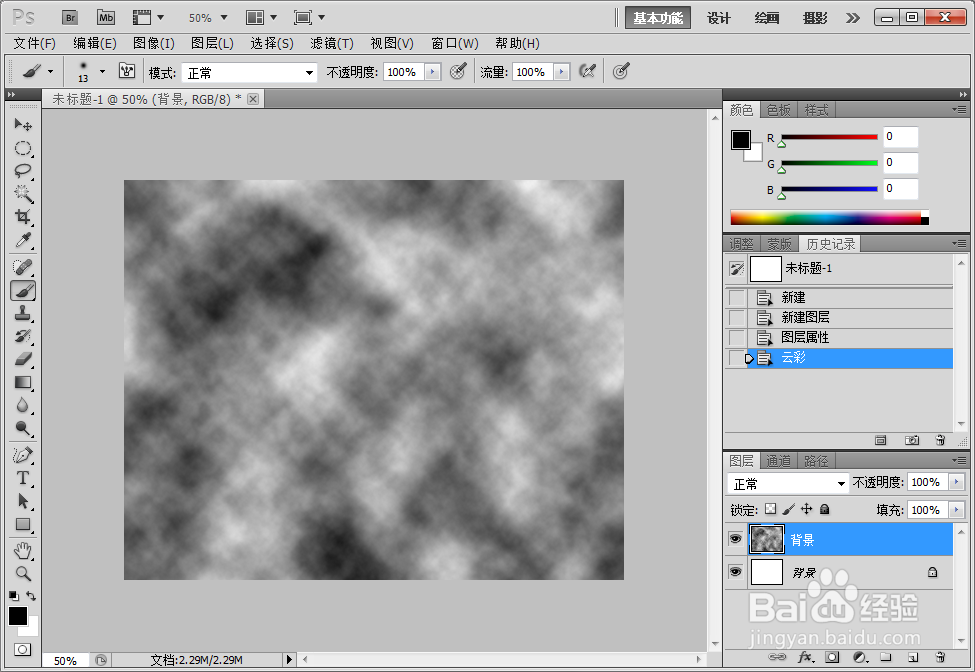Screen dimensions: 975x672
Task: Hide the selected top 背景 layer
Action: point(736,539)
